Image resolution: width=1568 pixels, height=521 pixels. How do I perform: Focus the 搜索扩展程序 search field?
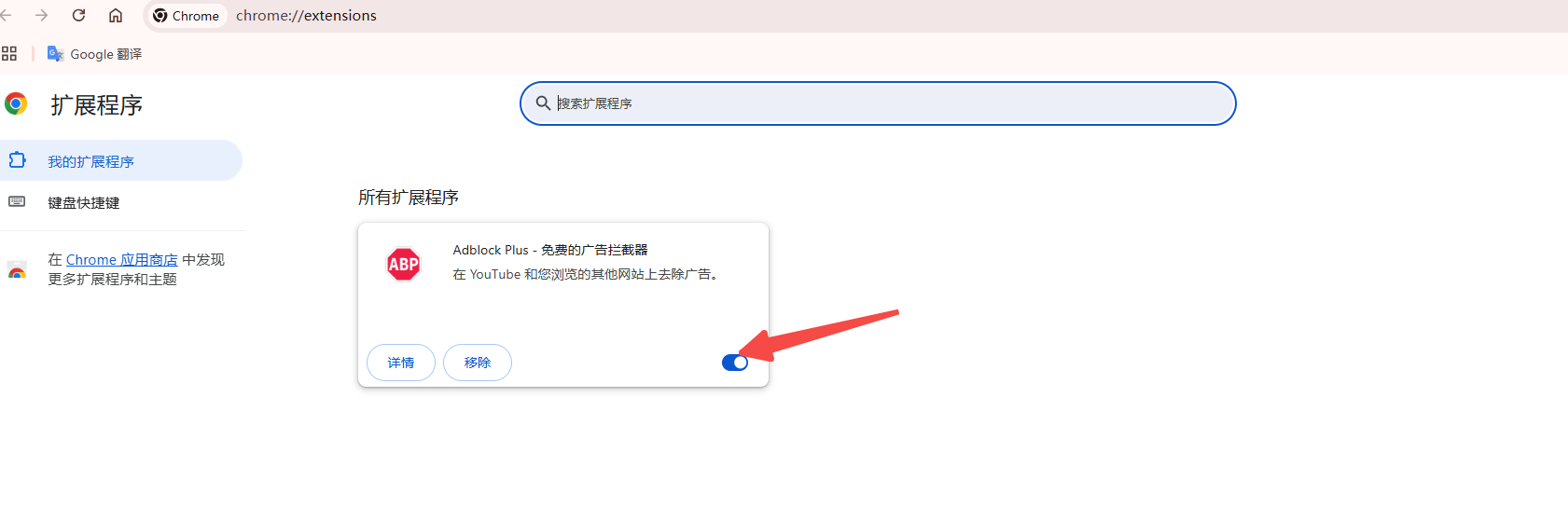click(x=878, y=103)
